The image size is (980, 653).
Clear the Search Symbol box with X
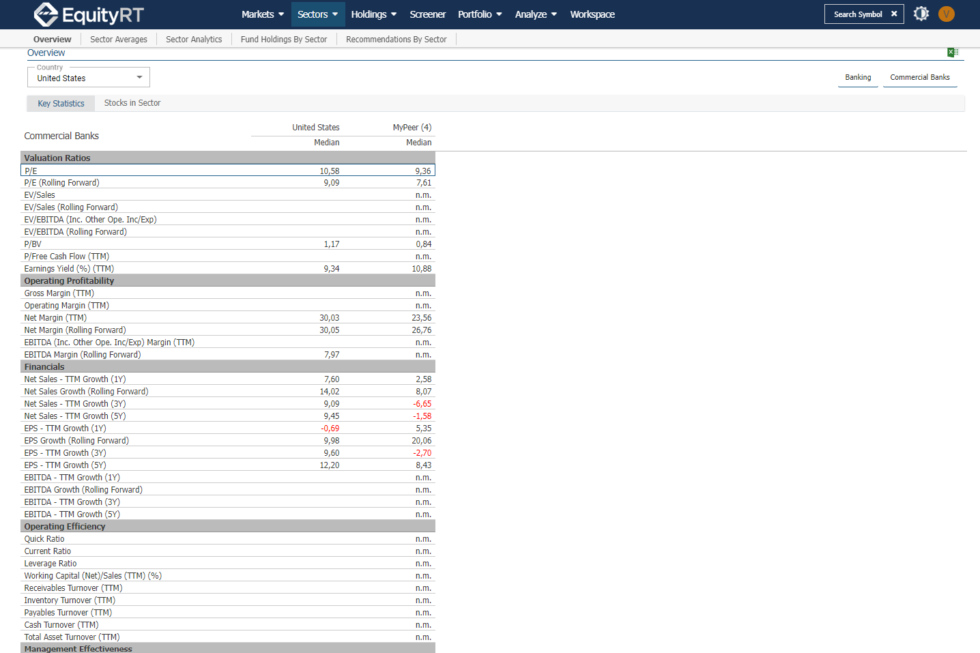(894, 14)
